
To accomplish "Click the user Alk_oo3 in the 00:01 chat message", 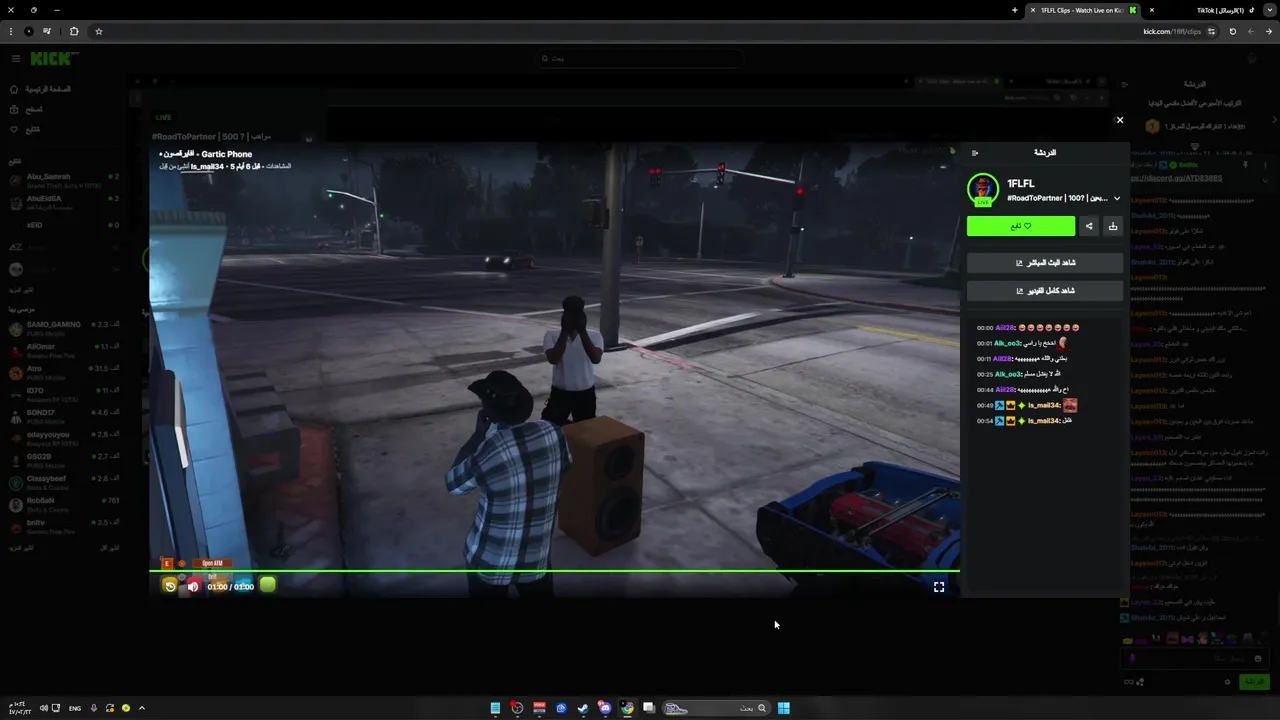I will [x=1007, y=343].
